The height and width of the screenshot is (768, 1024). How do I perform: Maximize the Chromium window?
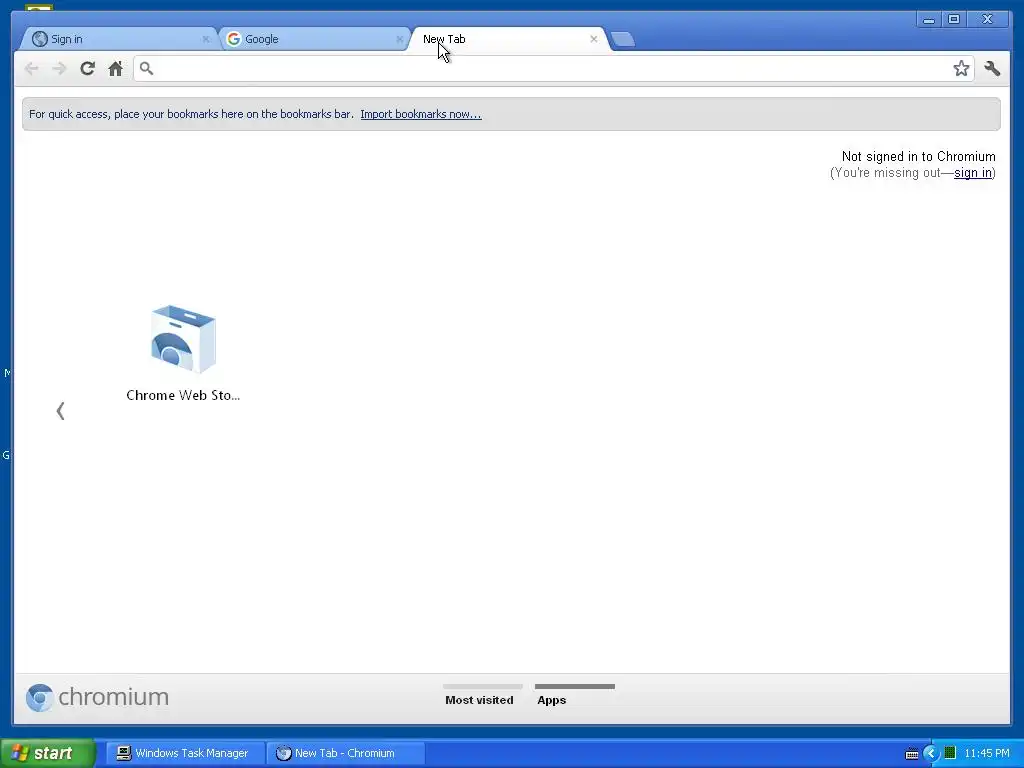pyautogui.click(x=953, y=20)
